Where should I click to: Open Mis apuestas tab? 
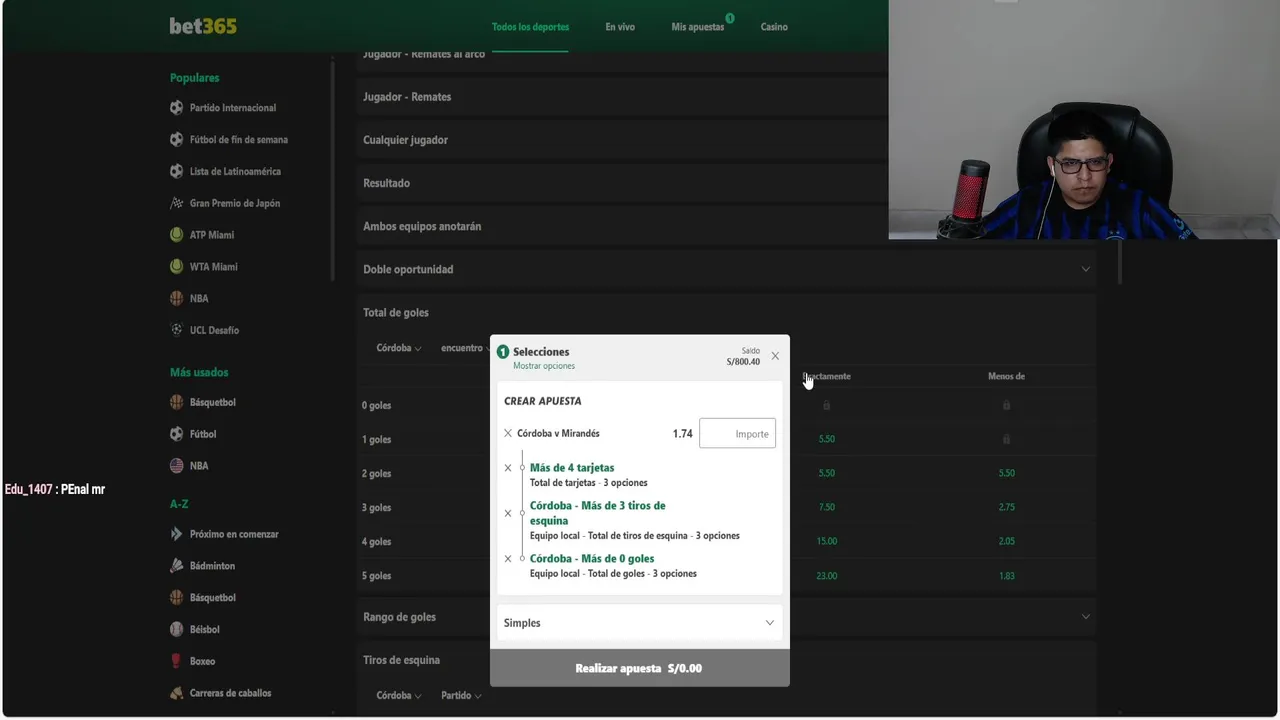698,27
